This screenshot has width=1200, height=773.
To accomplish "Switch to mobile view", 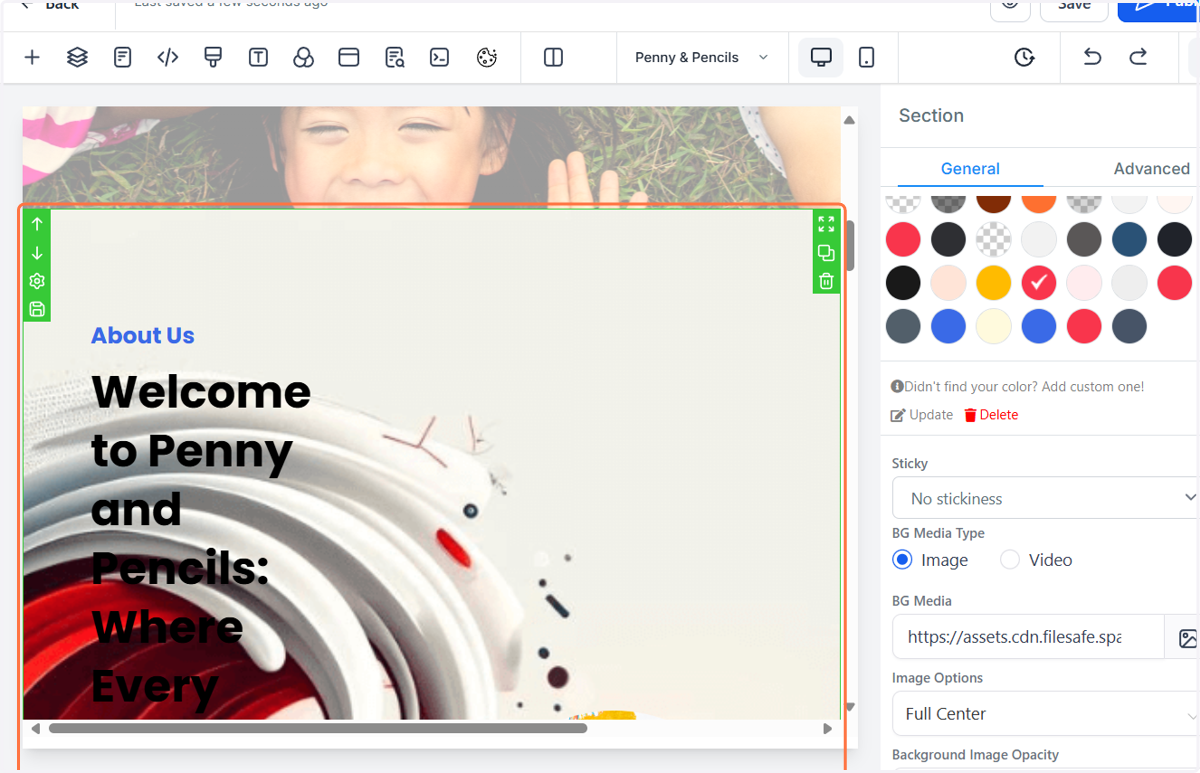I will click(x=867, y=58).
